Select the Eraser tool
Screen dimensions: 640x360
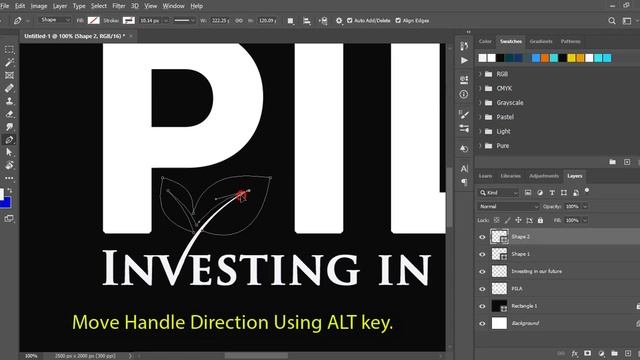point(9,114)
